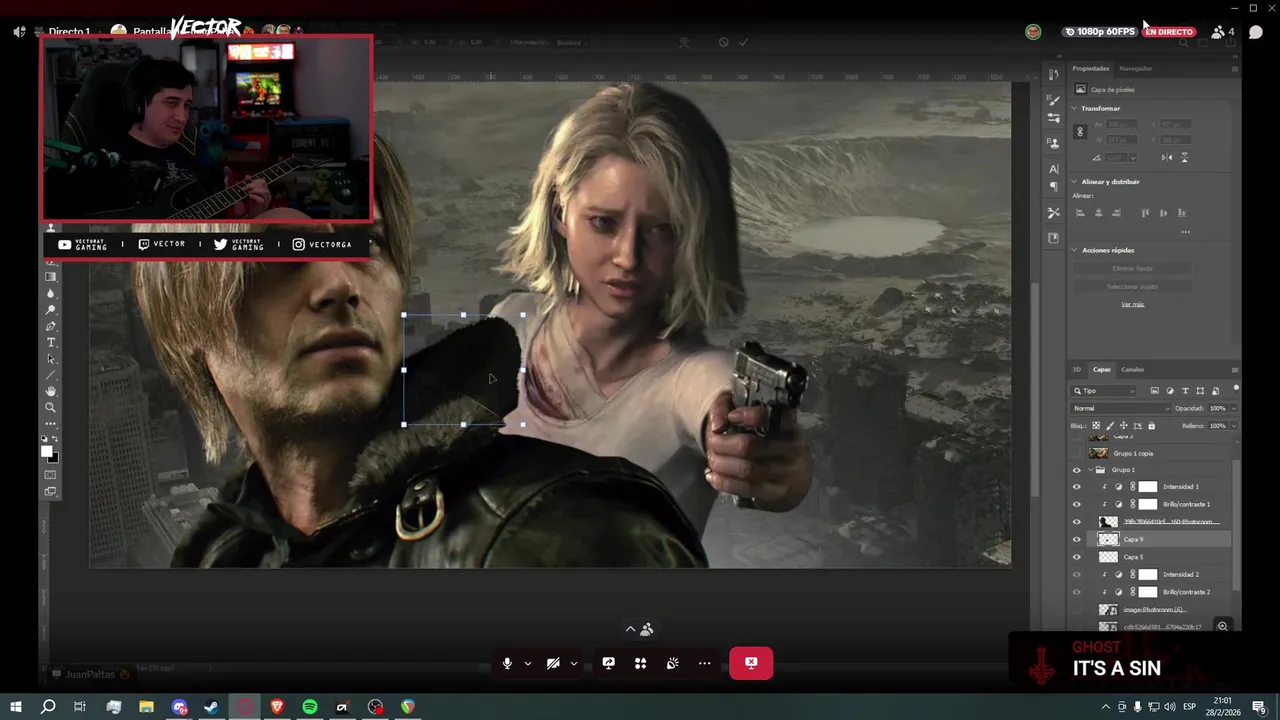The height and width of the screenshot is (720, 1280).
Task: Toggle visibility of Brillo/contraste 2 layer
Action: pyautogui.click(x=1077, y=592)
